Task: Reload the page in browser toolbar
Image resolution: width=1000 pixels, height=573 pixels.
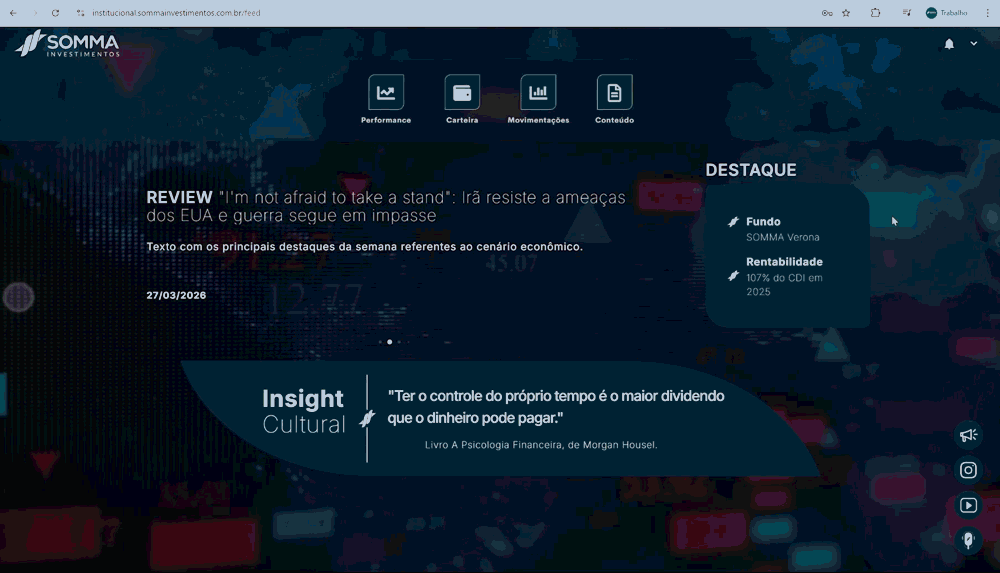Action: [55, 13]
